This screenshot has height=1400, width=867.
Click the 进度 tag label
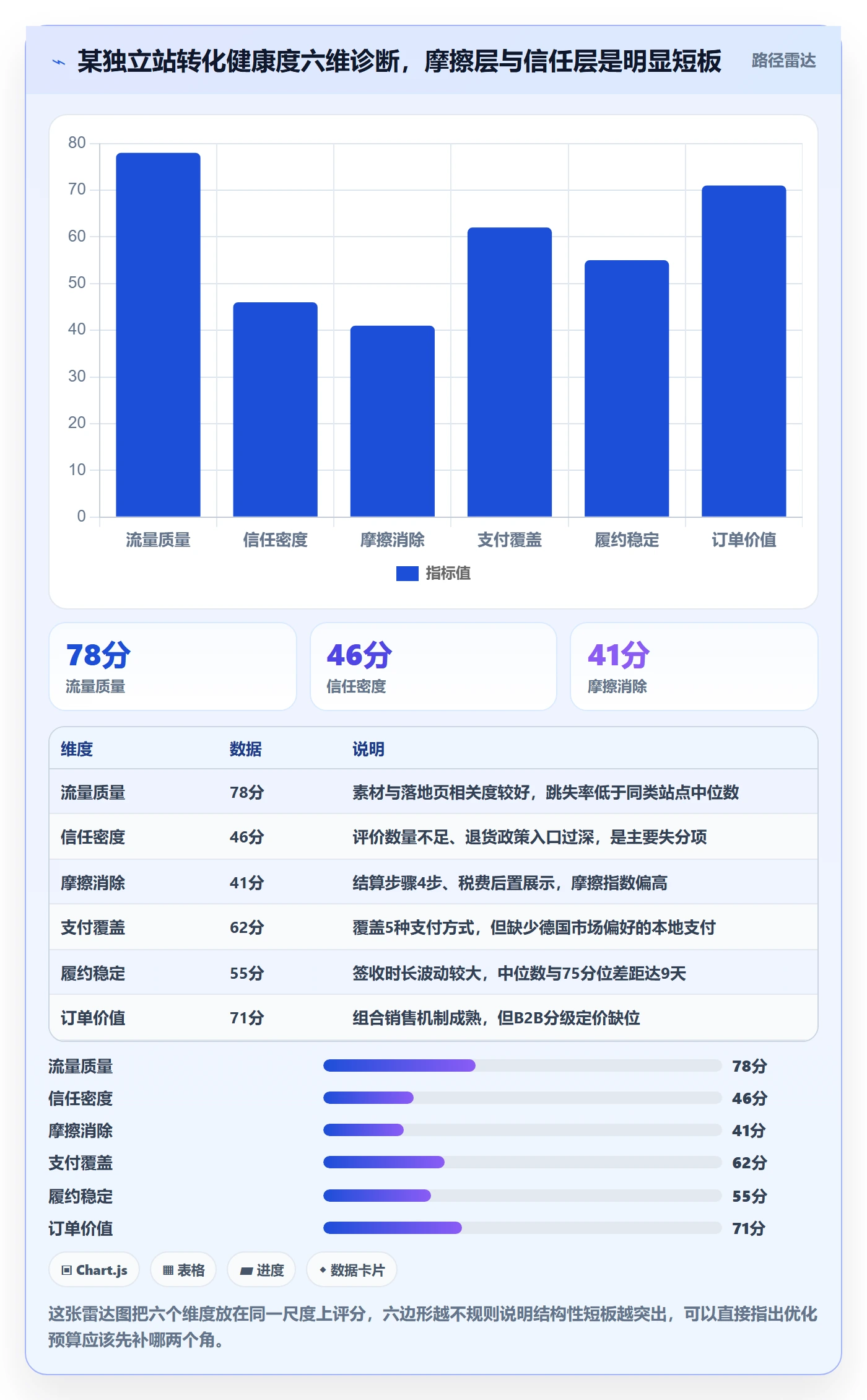click(x=270, y=1271)
